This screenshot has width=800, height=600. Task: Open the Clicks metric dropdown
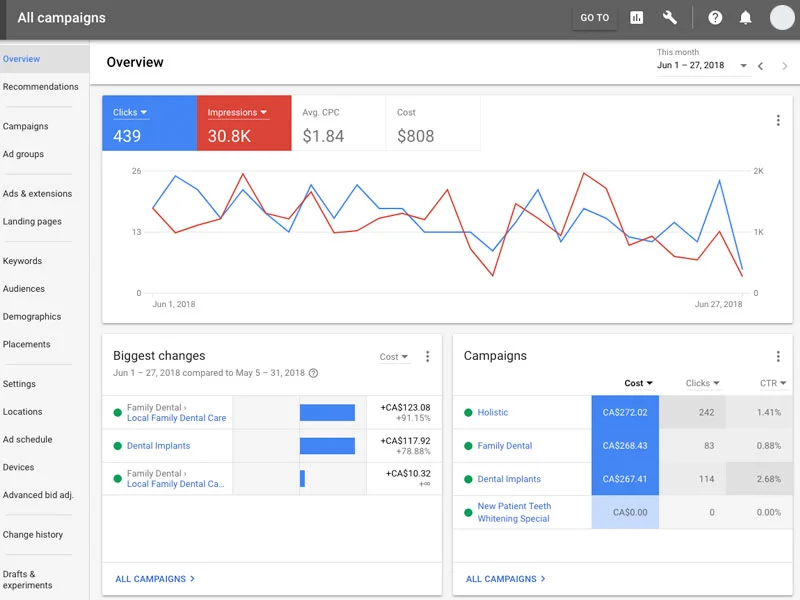(130, 112)
